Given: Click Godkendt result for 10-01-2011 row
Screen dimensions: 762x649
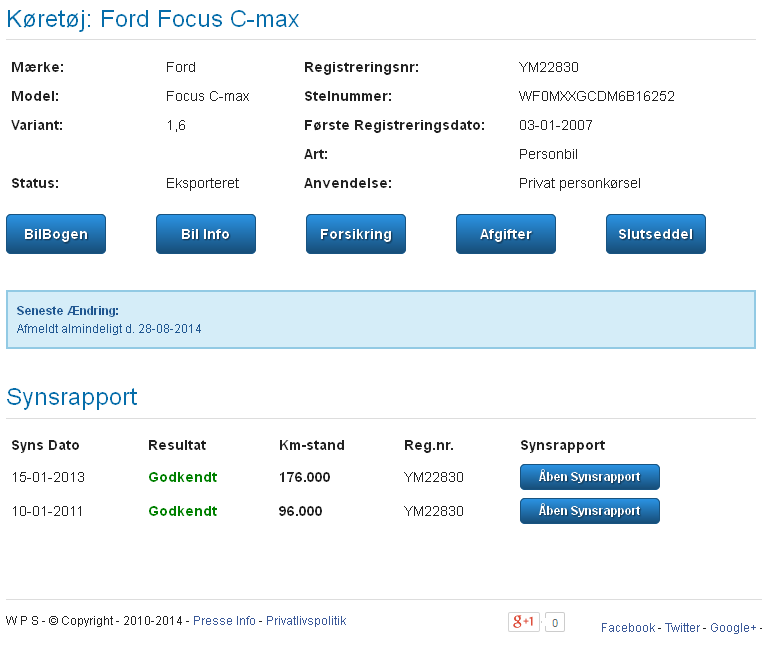Looking at the screenshot, I should click(x=183, y=511).
